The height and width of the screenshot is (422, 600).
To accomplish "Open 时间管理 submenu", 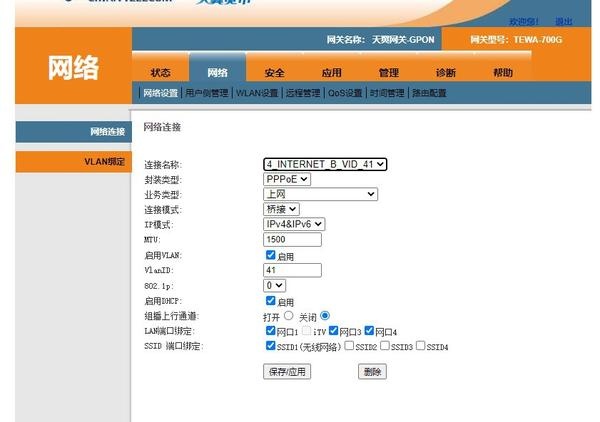I will pyautogui.click(x=387, y=93).
